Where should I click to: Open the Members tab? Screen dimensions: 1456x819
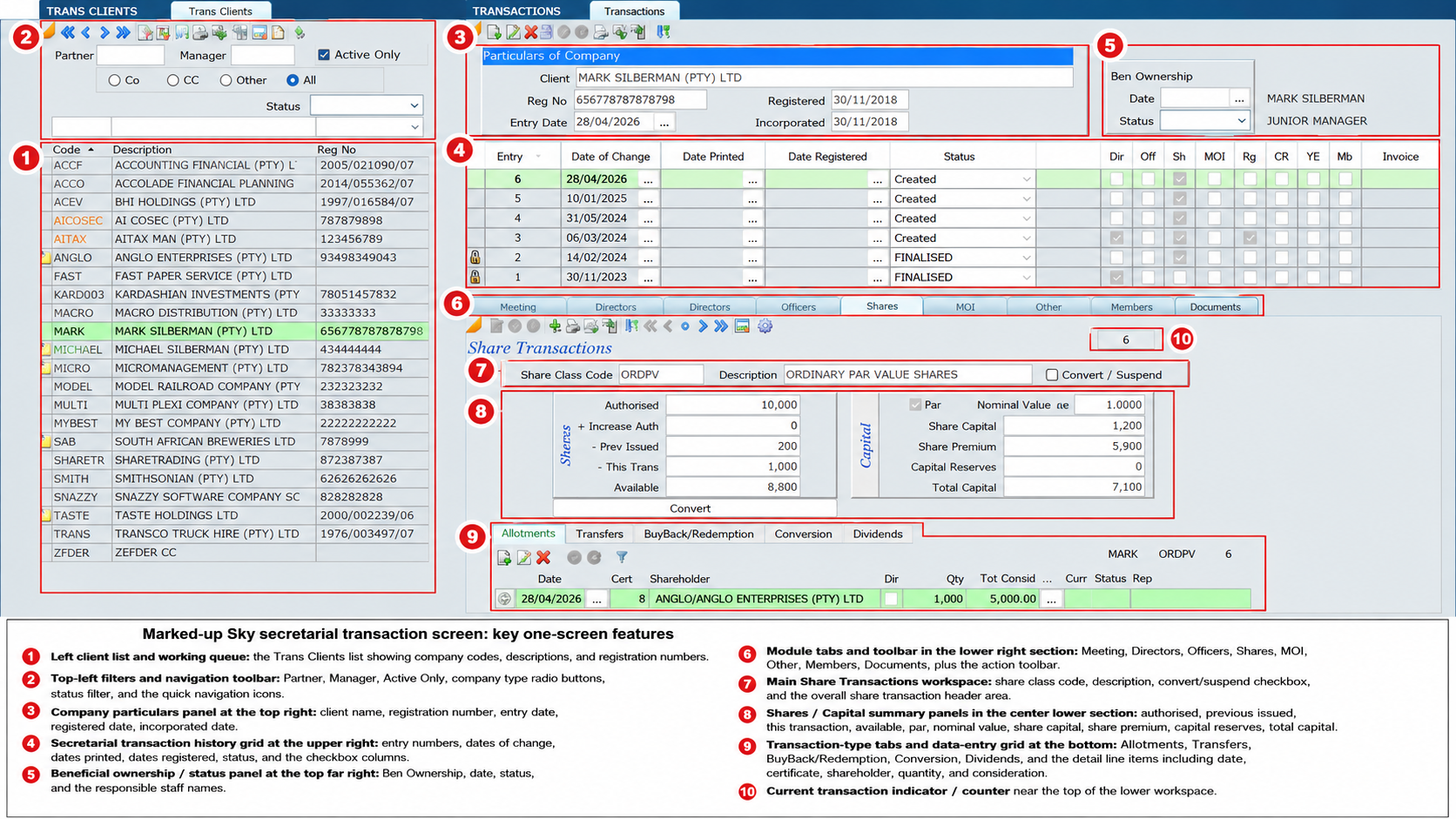1131,307
